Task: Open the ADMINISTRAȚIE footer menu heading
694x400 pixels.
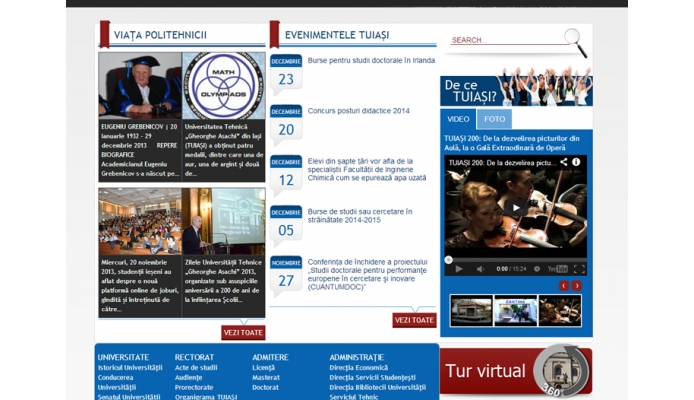Action: pyautogui.click(x=357, y=357)
